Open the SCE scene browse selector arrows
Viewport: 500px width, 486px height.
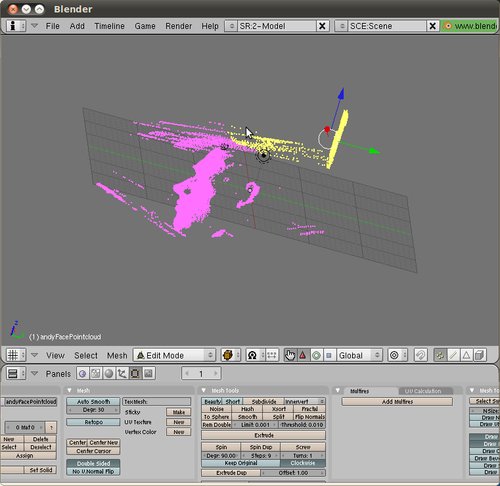(x=341, y=26)
